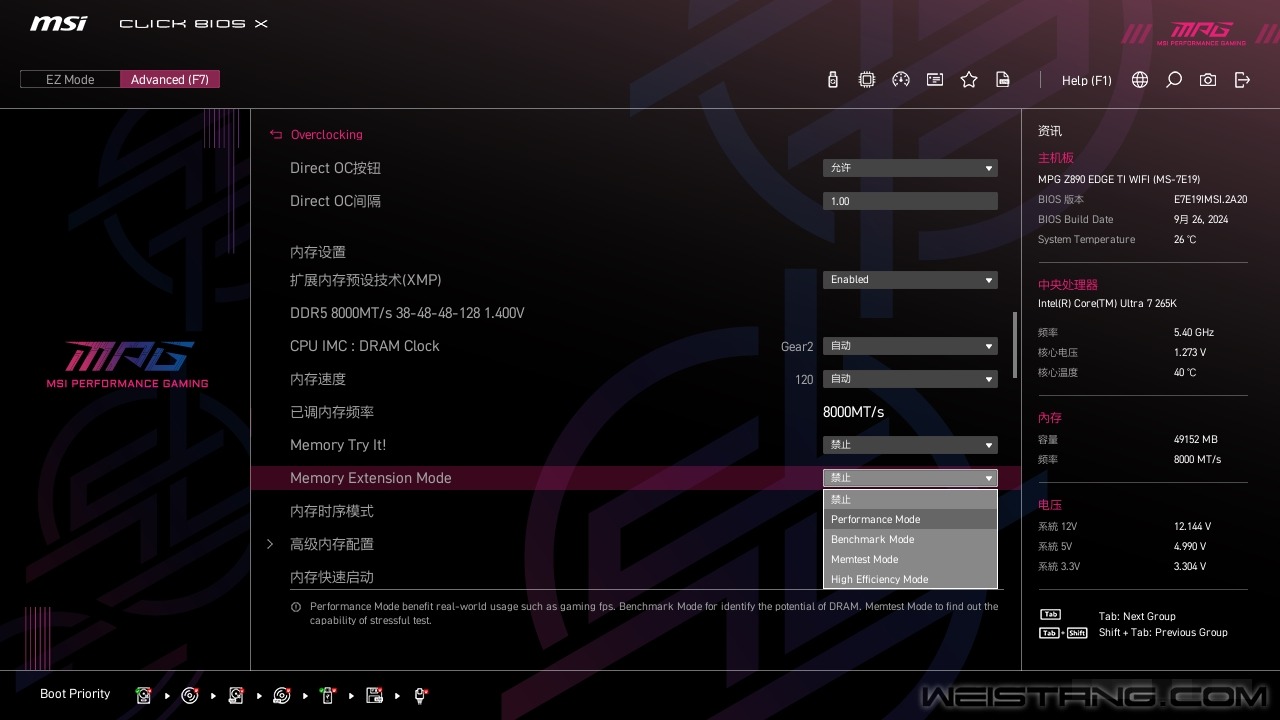Click the BIOS version E7E19IMSI.2A20
The image size is (1280, 720).
click(1210, 199)
